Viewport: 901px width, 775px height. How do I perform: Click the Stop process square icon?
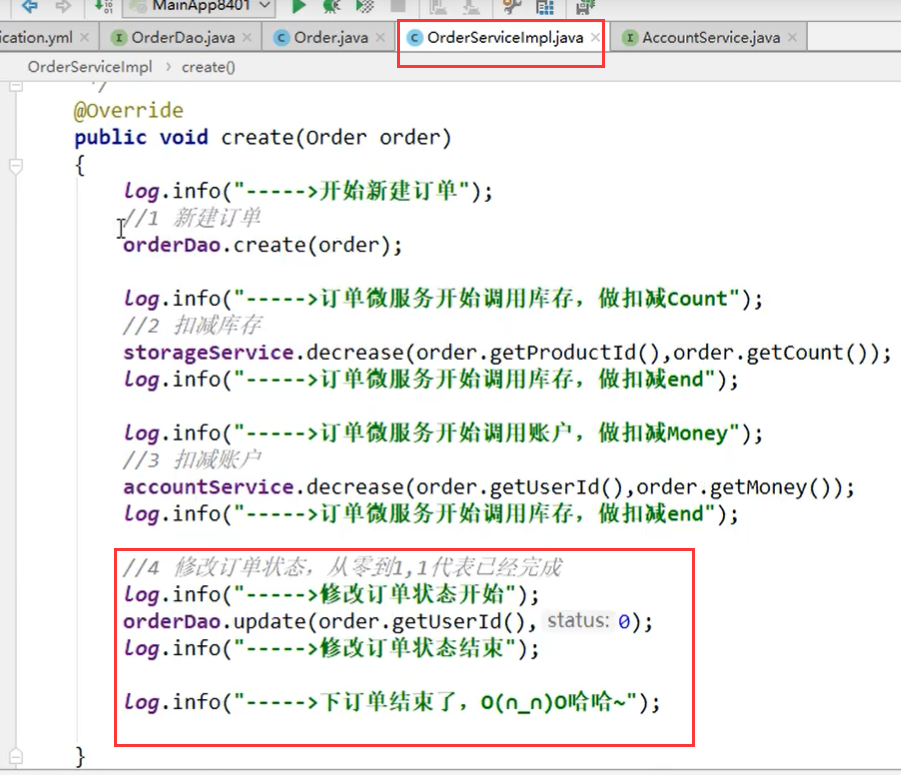point(398,6)
